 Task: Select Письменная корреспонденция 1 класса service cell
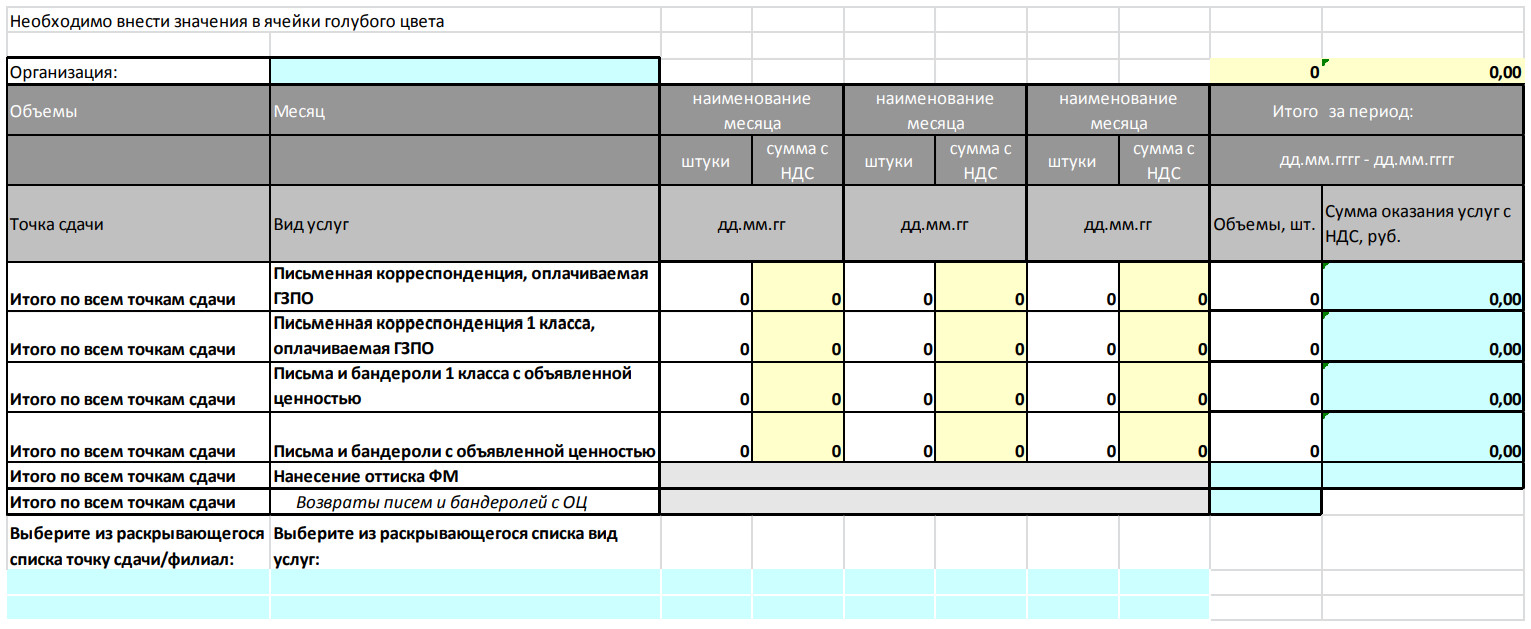pyautogui.click(x=464, y=336)
